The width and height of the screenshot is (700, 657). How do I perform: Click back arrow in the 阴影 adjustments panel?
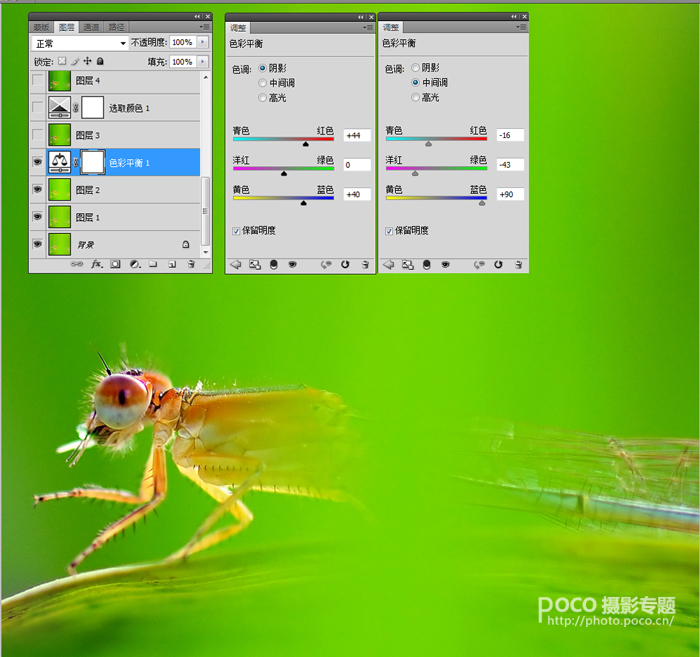[235, 265]
